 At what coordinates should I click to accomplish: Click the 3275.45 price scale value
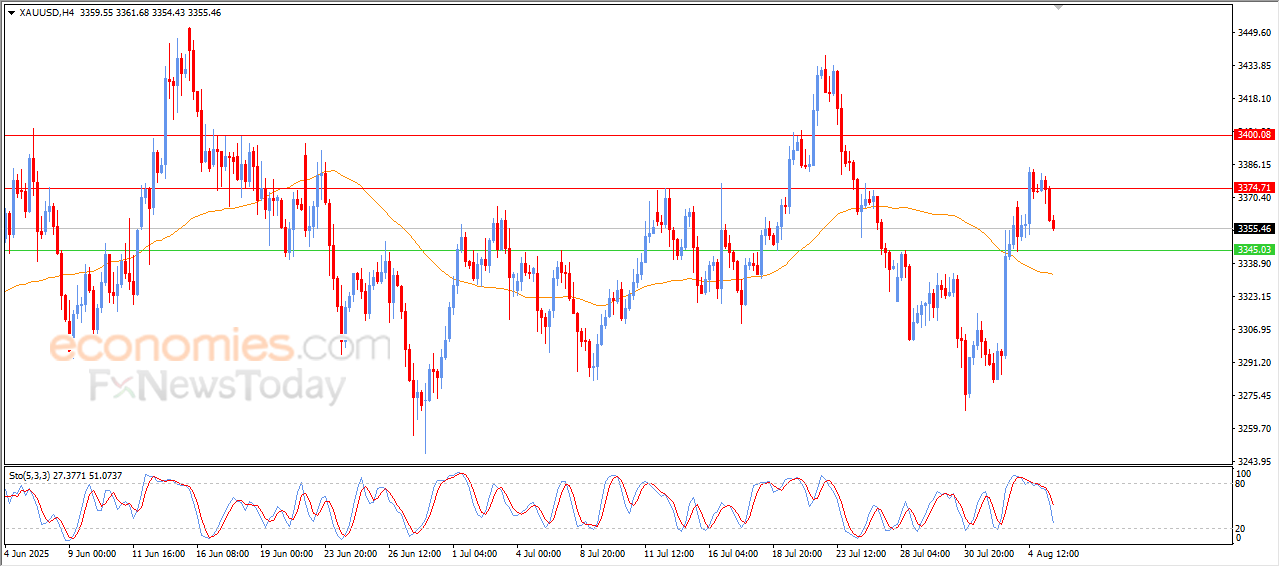point(1254,395)
